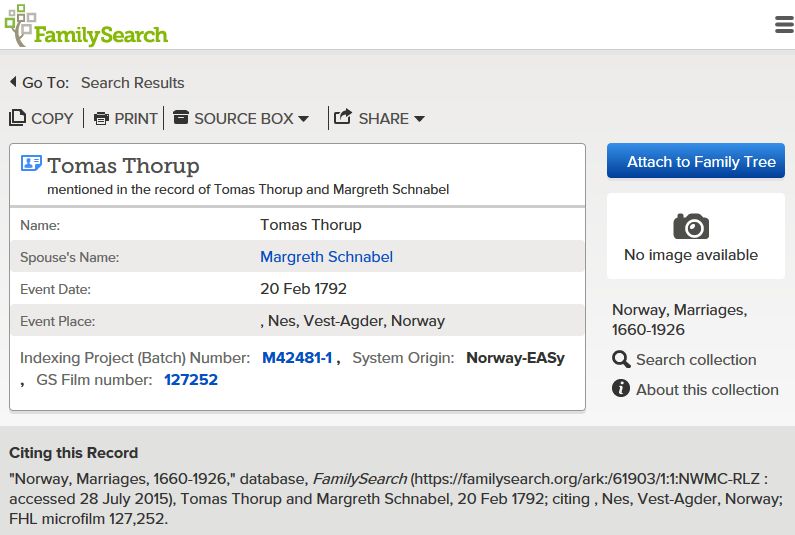The image size is (795, 535).
Task: Expand the SHARE dropdown arrow
Action: [x=419, y=119]
